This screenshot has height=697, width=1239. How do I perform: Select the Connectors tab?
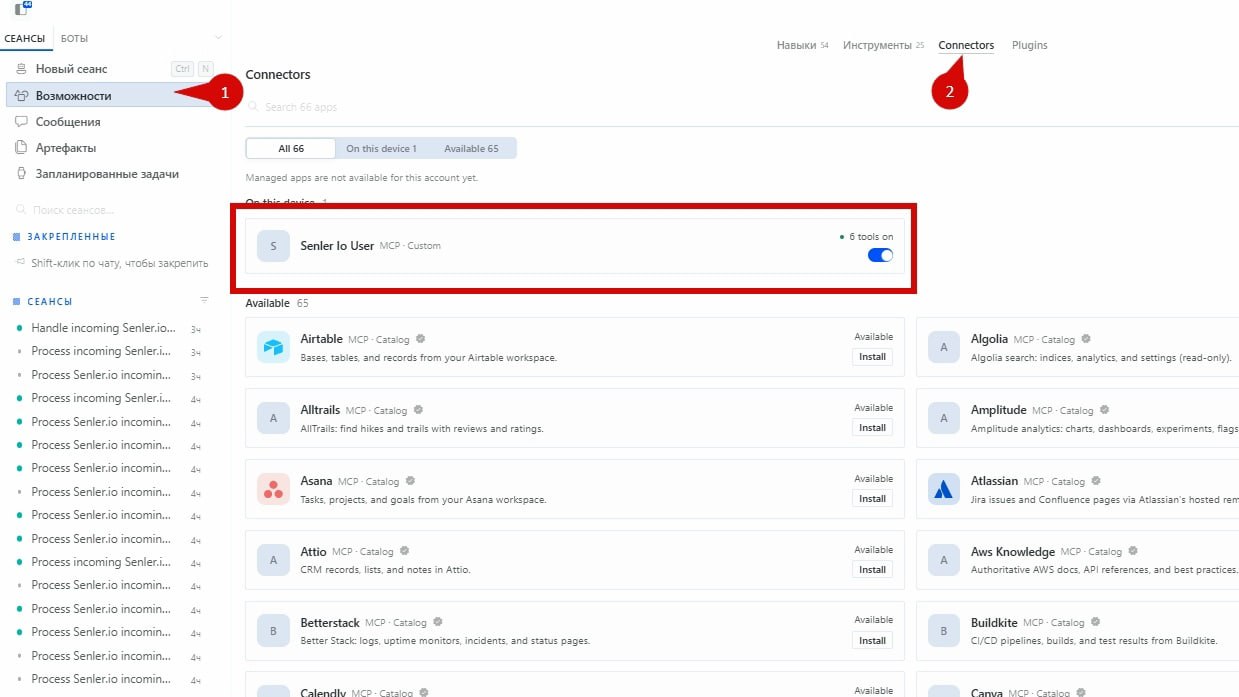(x=966, y=45)
